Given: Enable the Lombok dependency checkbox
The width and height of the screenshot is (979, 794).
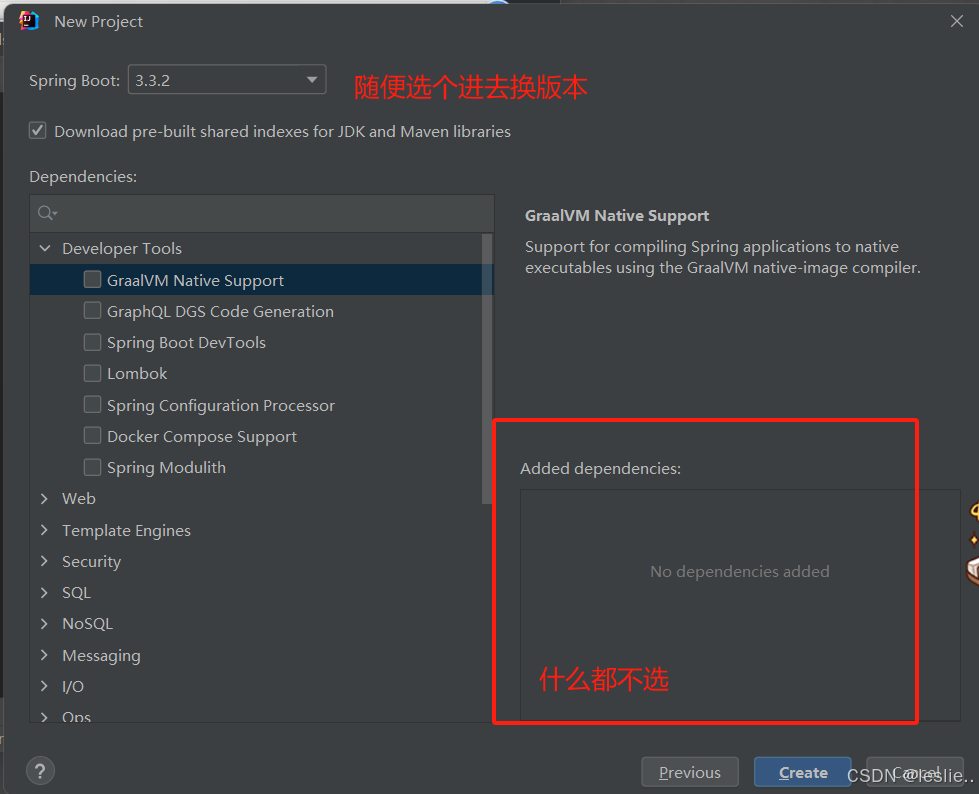Looking at the screenshot, I should pos(92,373).
